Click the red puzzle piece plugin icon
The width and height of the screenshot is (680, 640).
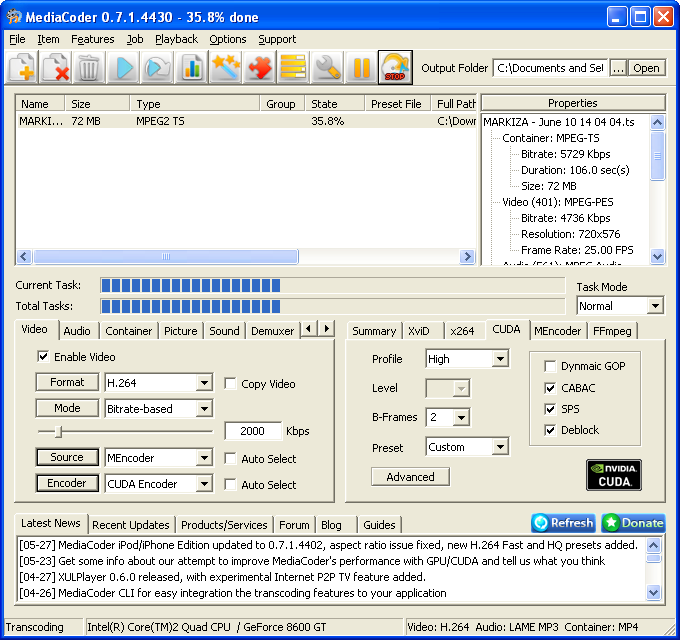click(260, 68)
